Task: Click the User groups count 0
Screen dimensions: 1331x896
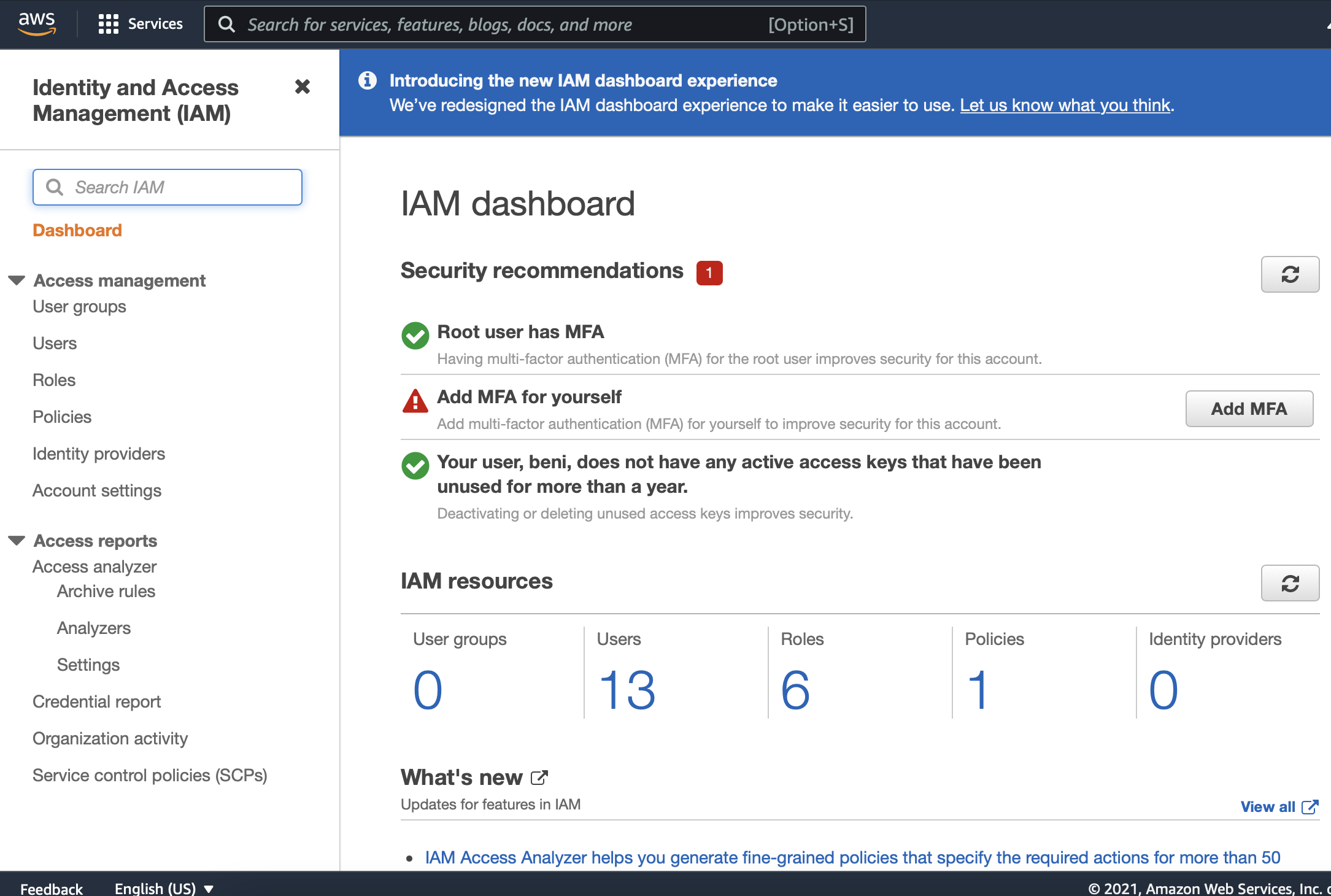Action: click(428, 690)
